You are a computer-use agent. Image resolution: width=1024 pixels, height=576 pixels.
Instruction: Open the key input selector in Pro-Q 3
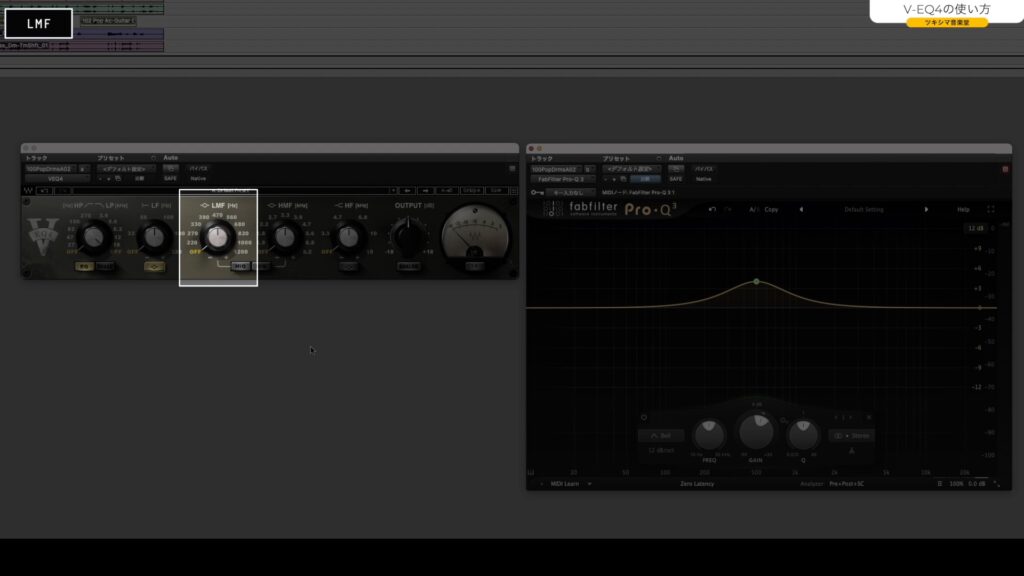click(x=569, y=193)
